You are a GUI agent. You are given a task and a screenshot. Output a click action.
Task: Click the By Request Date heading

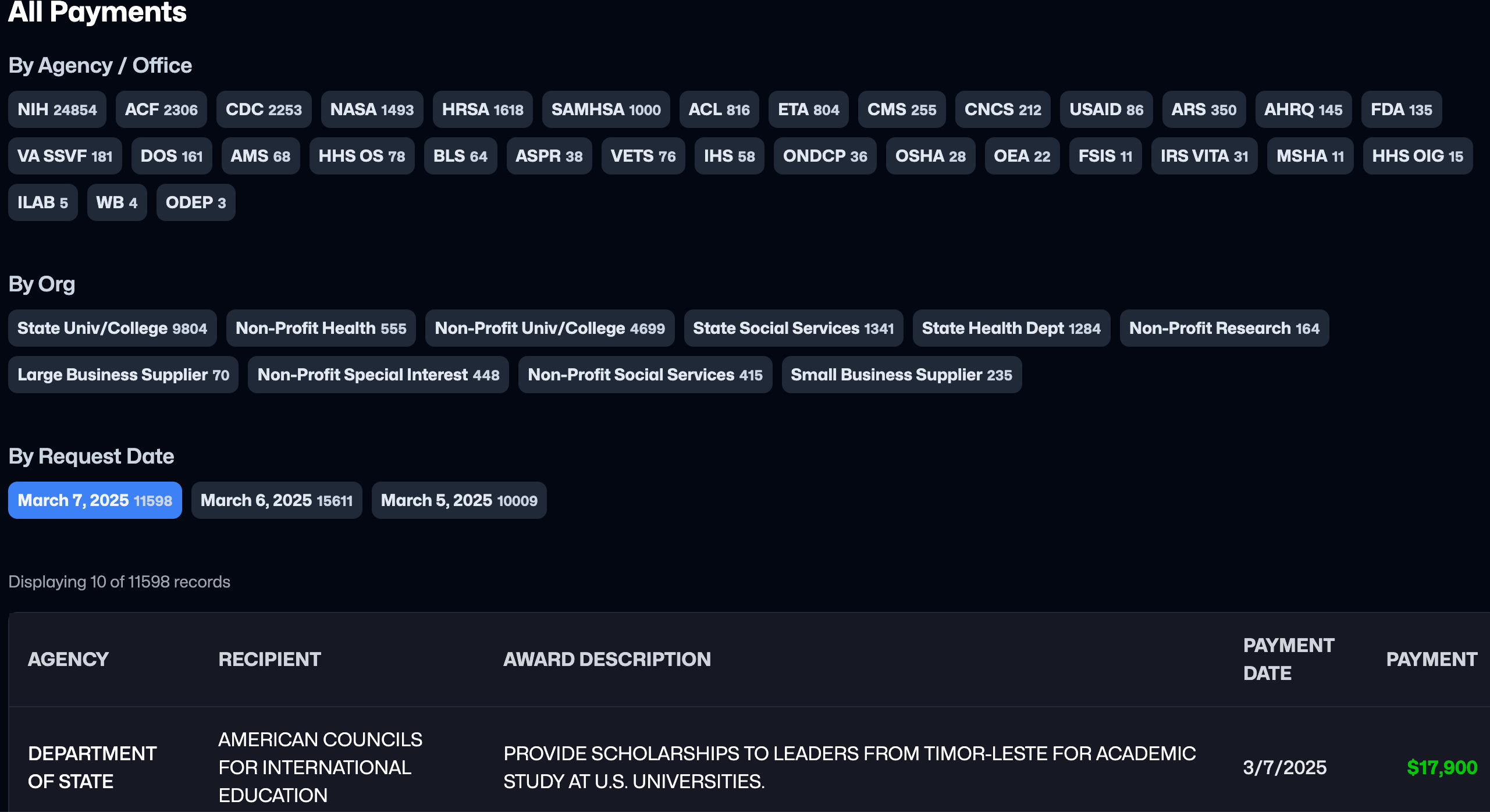(91, 456)
